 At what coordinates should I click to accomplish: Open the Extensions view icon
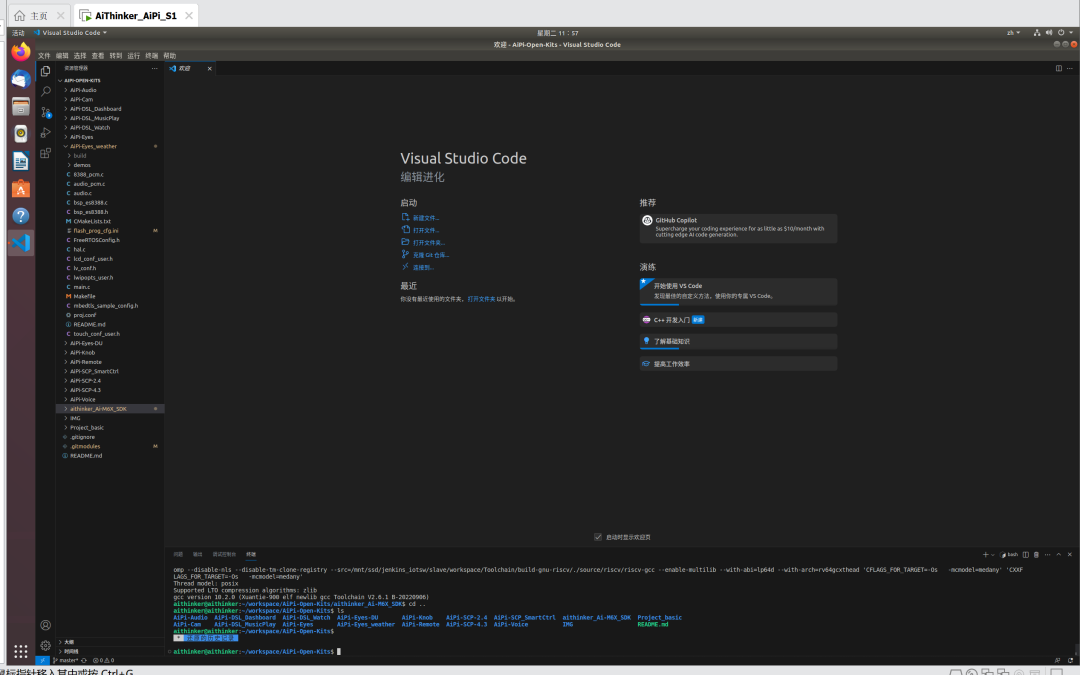[x=46, y=153]
